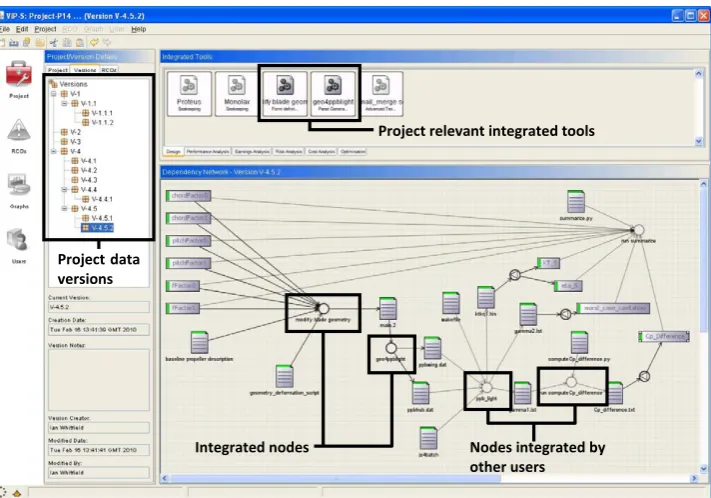This screenshot has height=498, width=711.
Task: Open the Help menu
Action: 138,29
